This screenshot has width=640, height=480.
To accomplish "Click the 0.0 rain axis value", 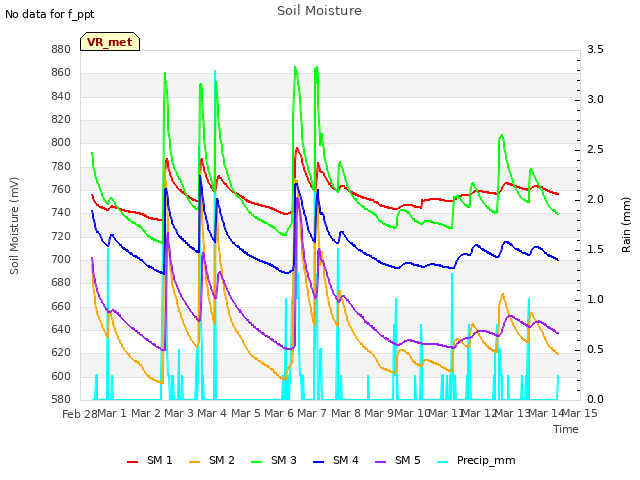I will click(595, 400).
